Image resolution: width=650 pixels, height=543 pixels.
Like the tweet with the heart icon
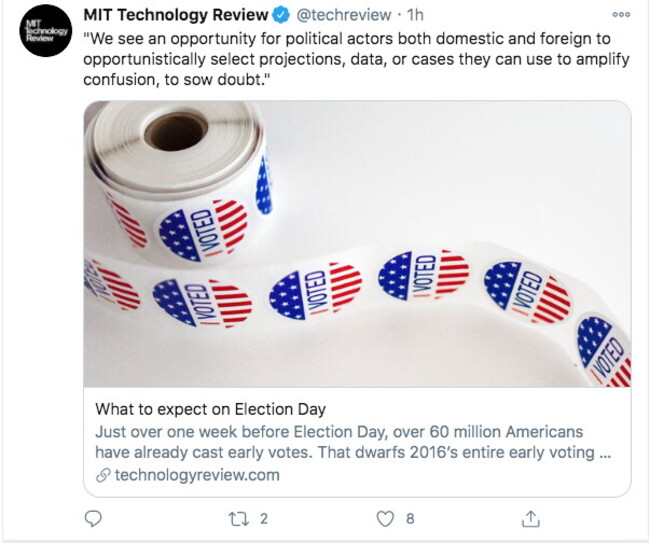[x=385, y=518]
